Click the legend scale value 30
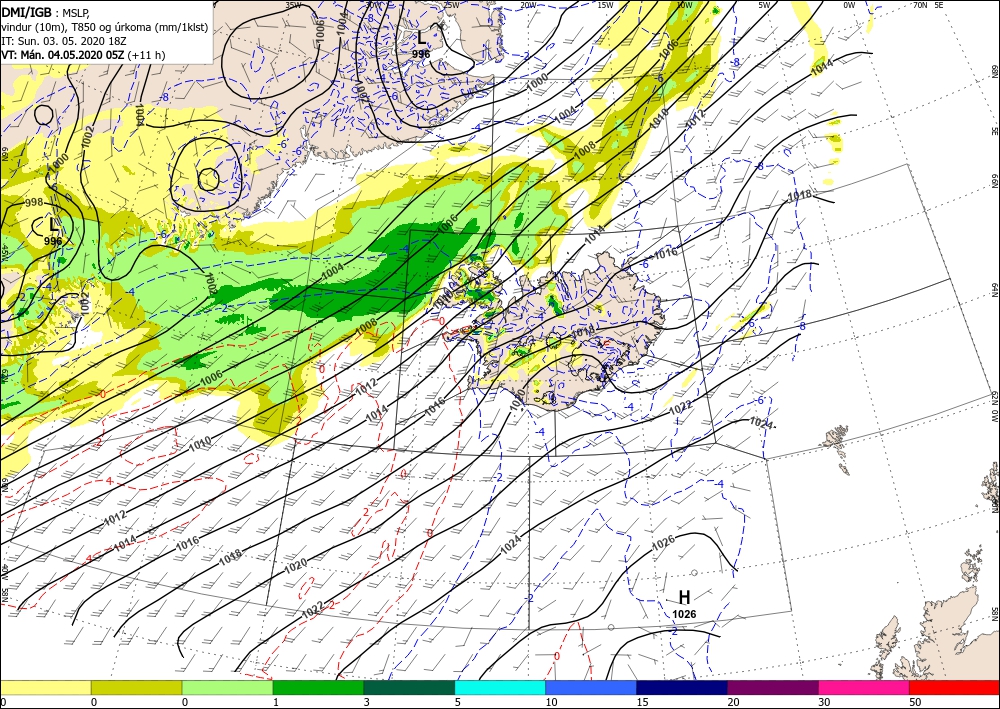Image resolution: width=1000 pixels, height=709 pixels. pos(824,702)
